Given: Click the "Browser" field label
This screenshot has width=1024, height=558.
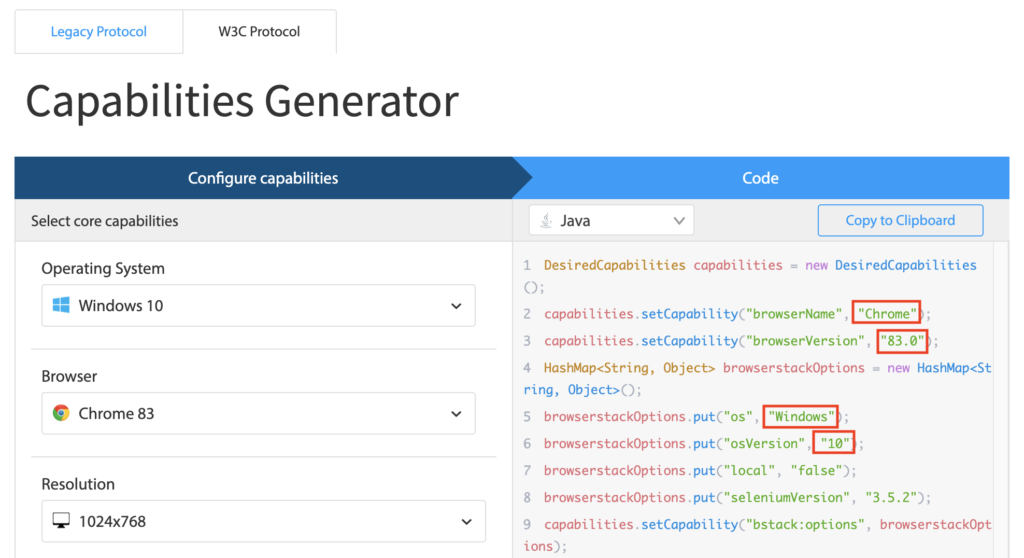Looking at the screenshot, I should click(x=69, y=376).
